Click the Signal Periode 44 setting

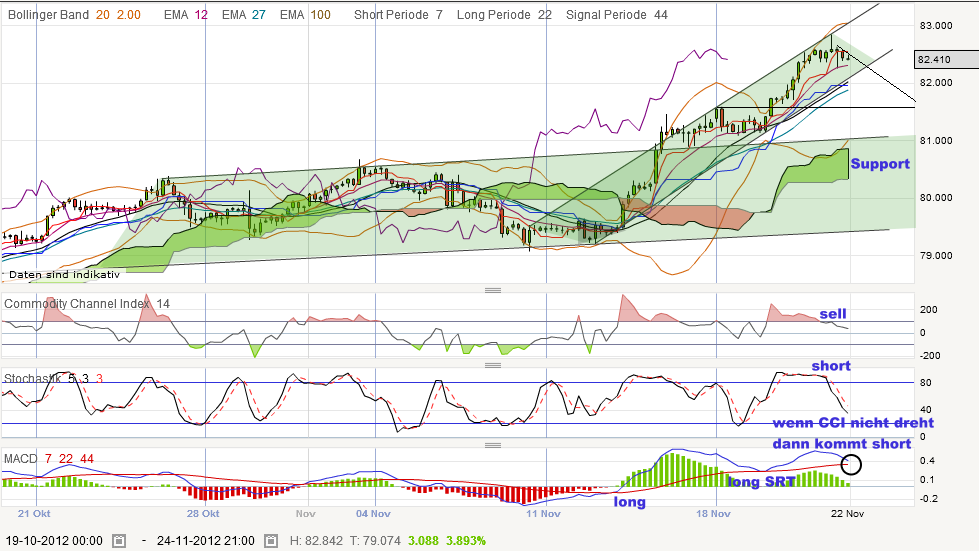pos(617,15)
